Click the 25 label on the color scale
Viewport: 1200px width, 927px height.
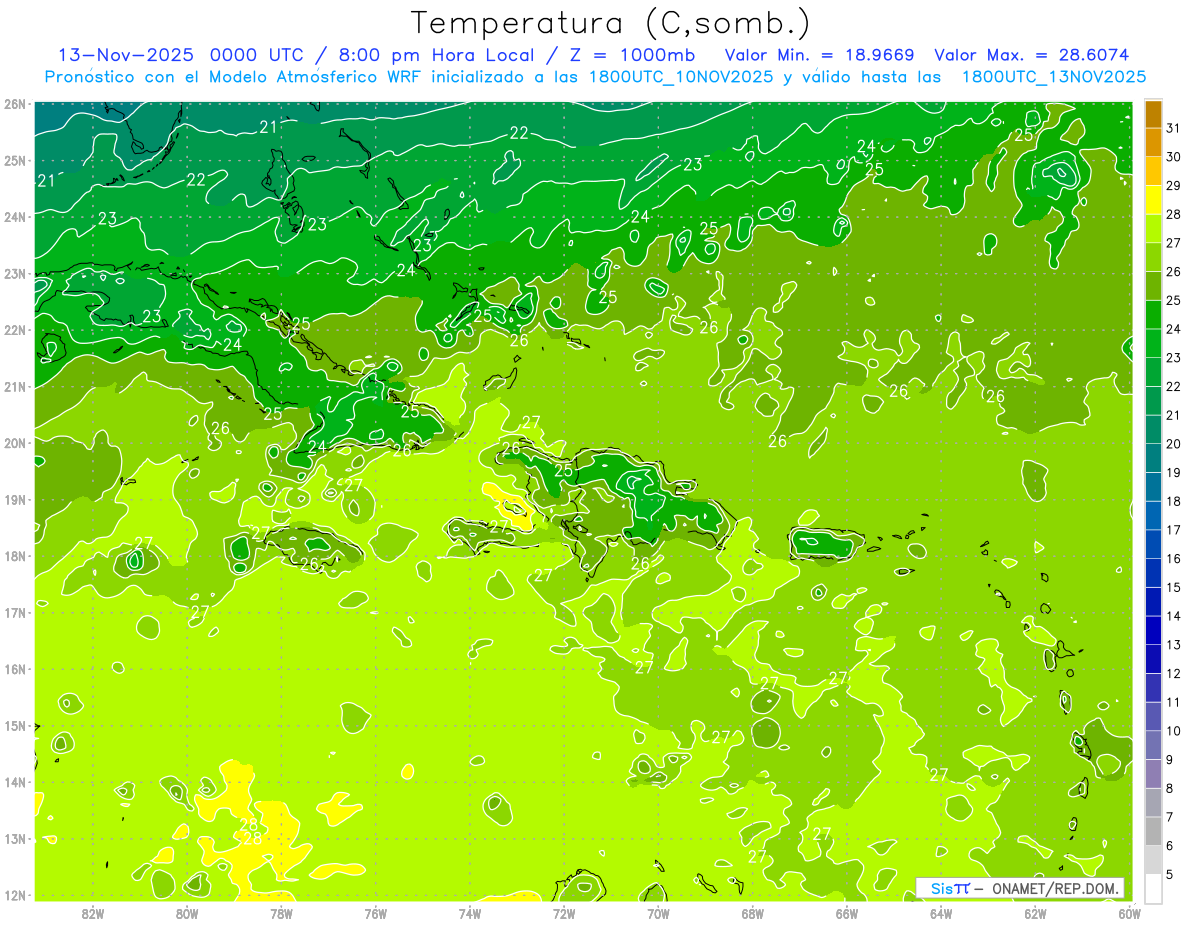pyautogui.click(x=1173, y=300)
